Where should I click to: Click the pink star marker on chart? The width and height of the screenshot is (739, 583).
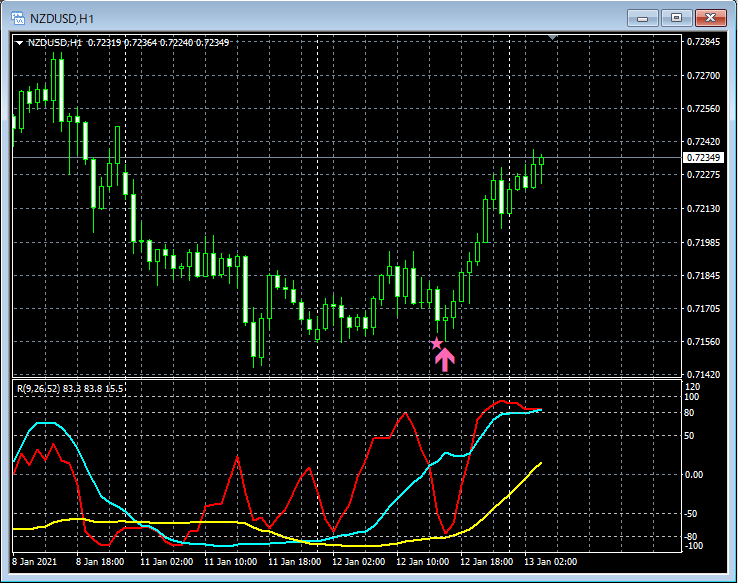[436, 343]
